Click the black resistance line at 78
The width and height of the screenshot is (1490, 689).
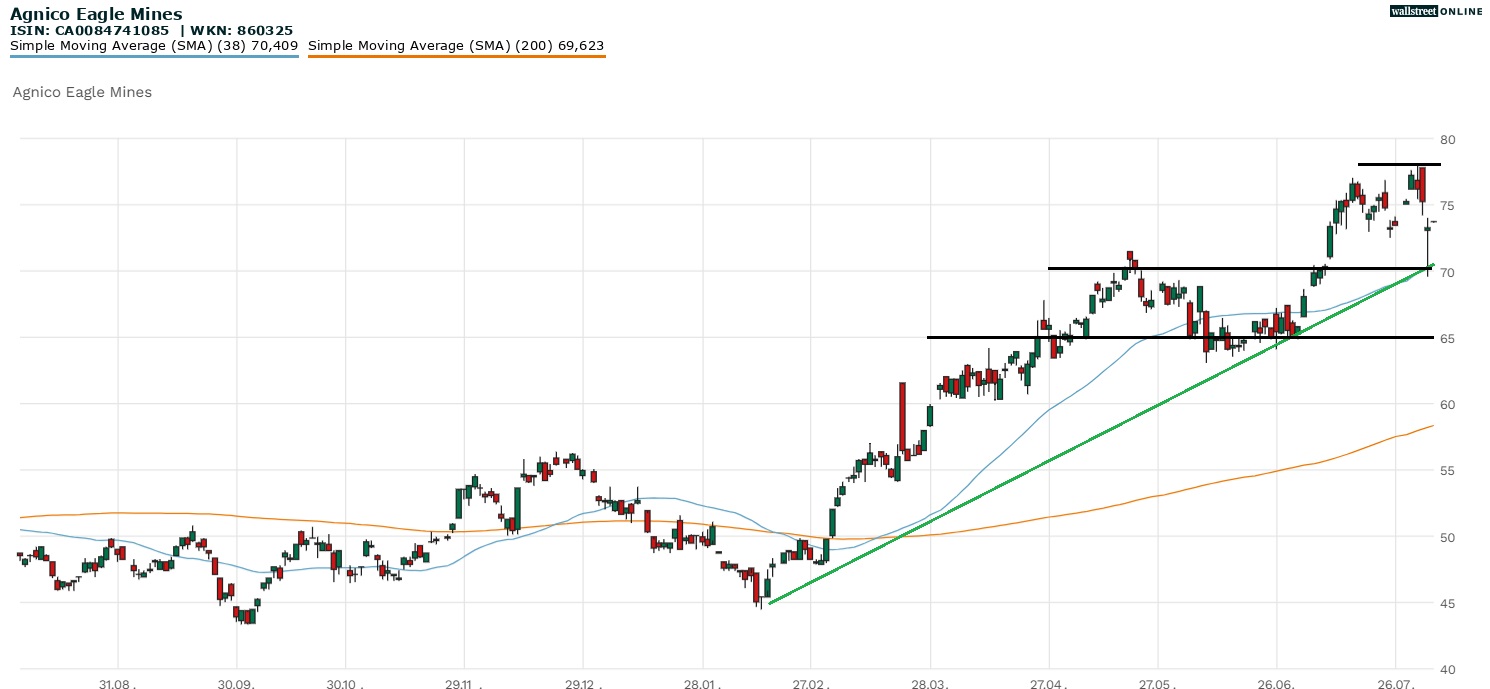pyautogui.click(x=1399, y=164)
